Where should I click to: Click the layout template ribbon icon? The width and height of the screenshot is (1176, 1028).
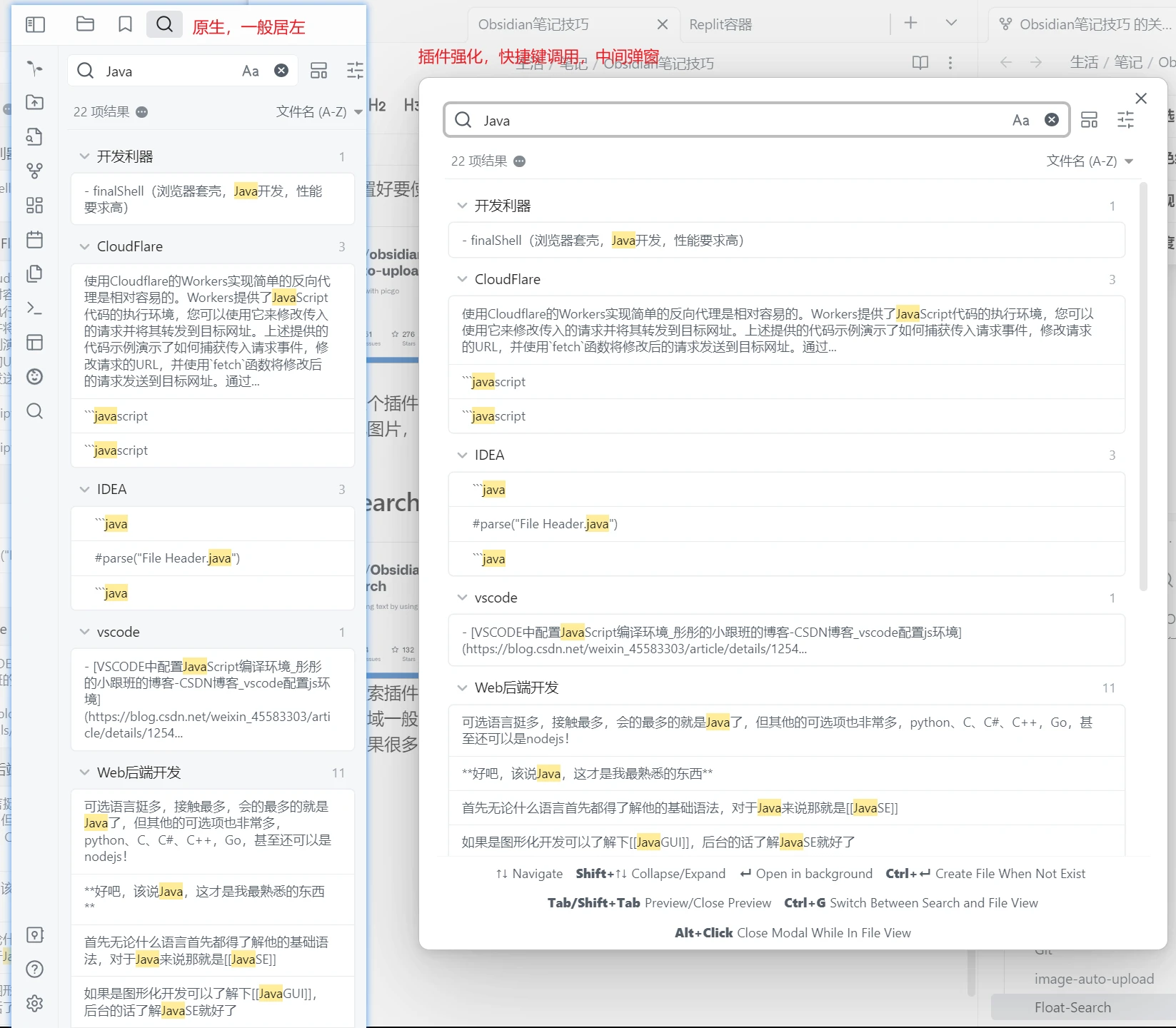[34, 342]
